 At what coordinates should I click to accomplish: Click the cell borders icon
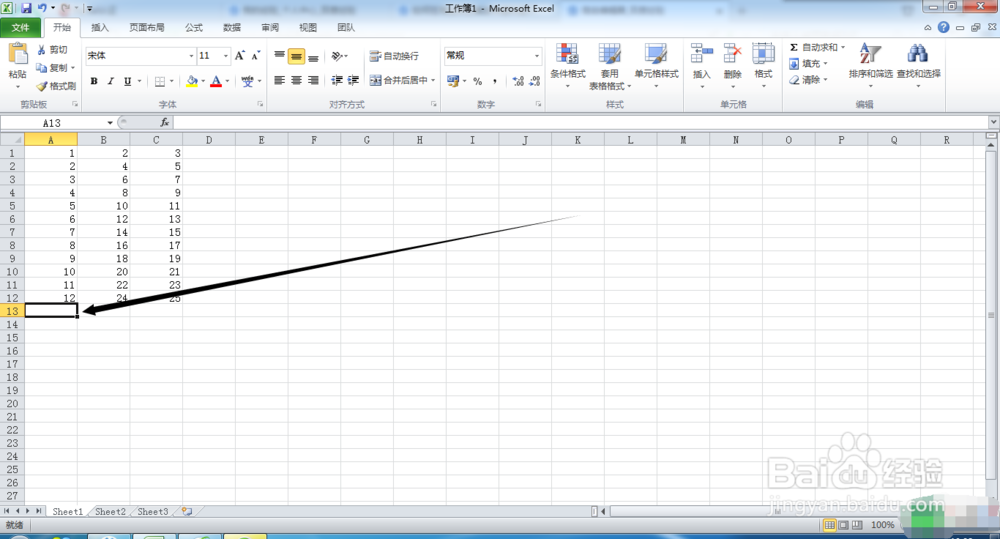160,81
